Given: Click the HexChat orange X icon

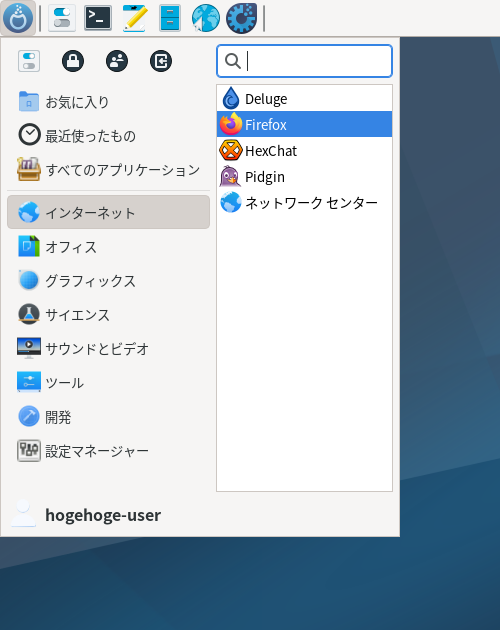Looking at the screenshot, I should (x=231, y=150).
